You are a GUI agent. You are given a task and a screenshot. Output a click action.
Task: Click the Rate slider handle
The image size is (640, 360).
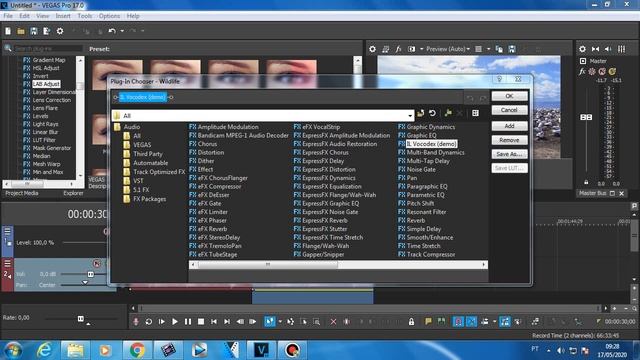pyautogui.click(x=81, y=318)
